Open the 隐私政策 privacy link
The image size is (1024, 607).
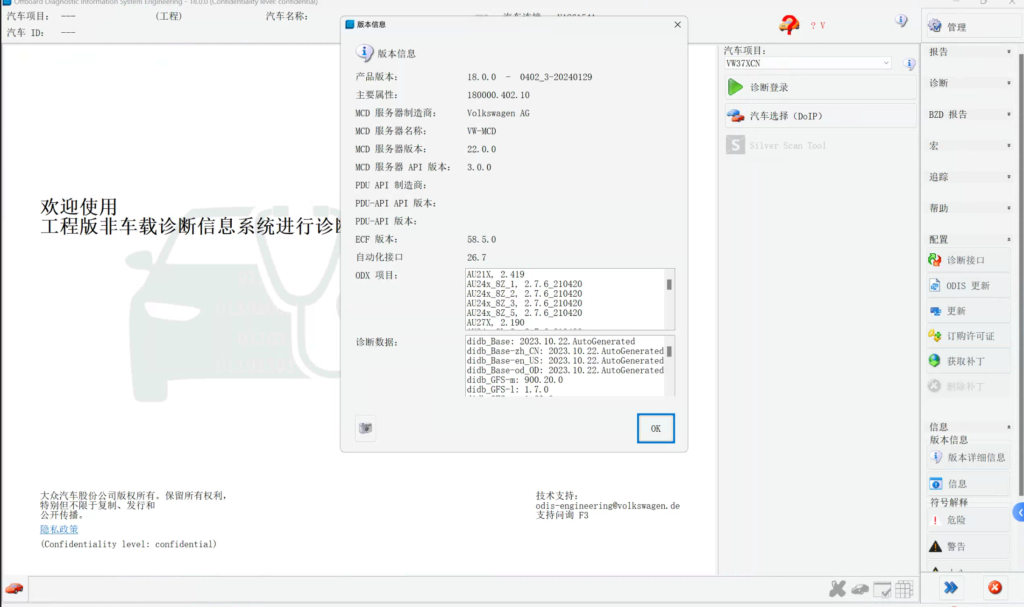coord(59,529)
